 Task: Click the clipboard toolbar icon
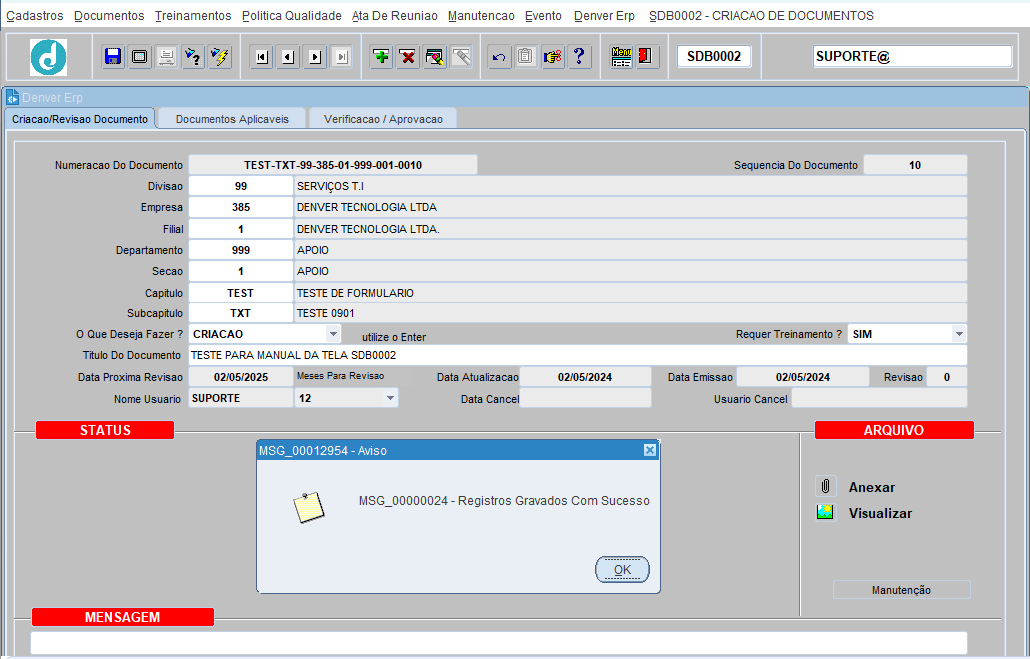pos(526,57)
